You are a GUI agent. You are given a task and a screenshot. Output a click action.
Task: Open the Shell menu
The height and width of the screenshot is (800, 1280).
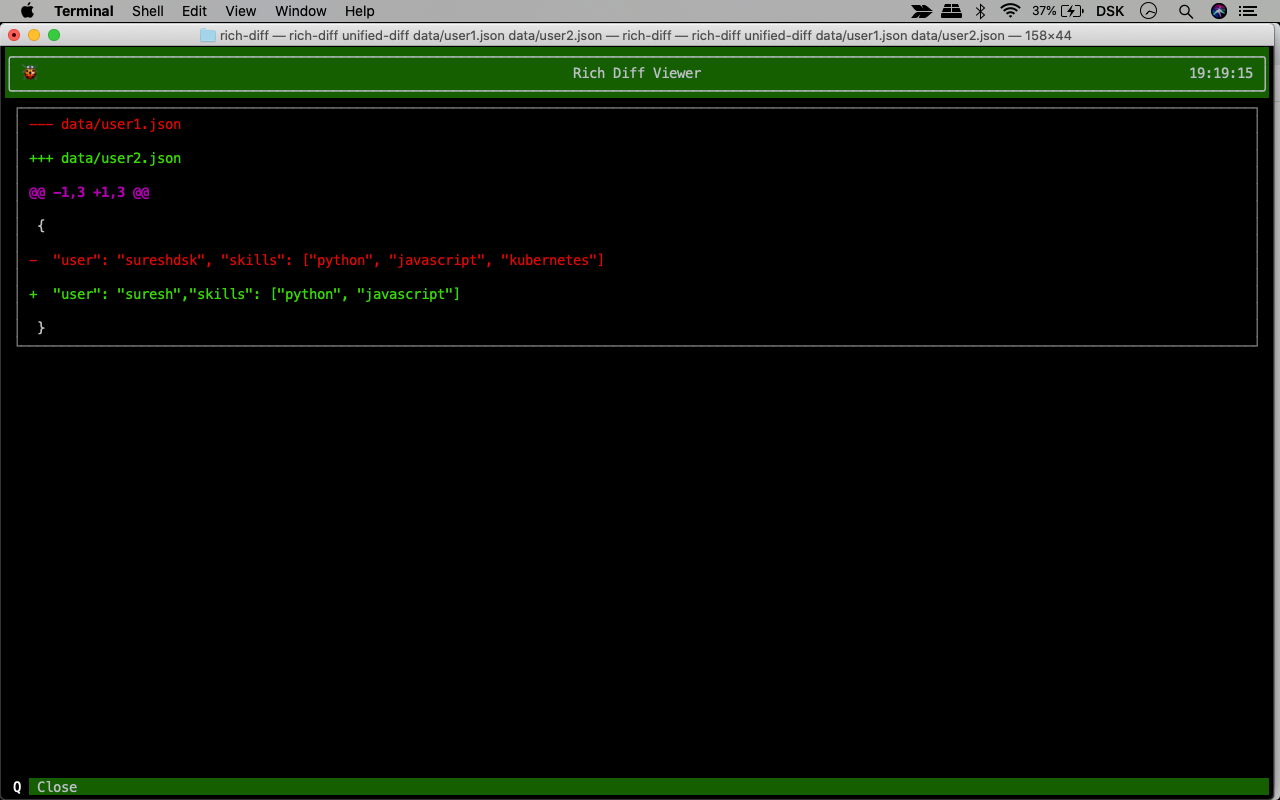[147, 11]
